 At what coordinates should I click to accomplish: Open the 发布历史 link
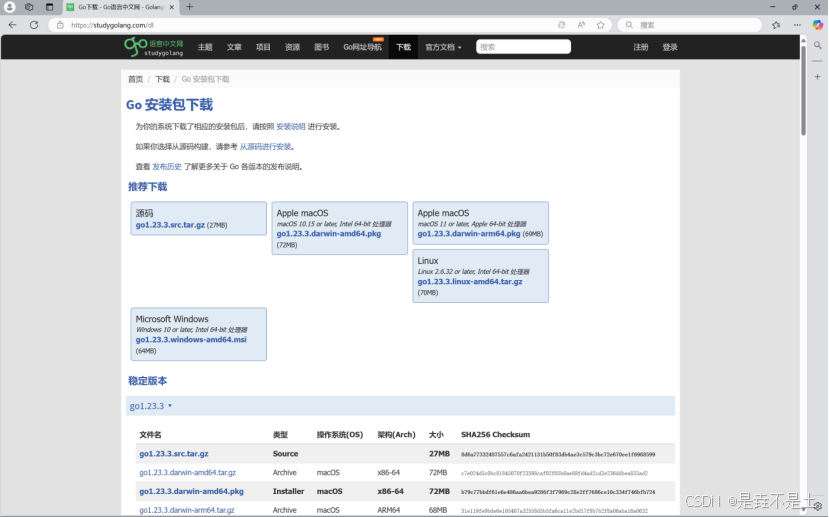pos(167,167)
